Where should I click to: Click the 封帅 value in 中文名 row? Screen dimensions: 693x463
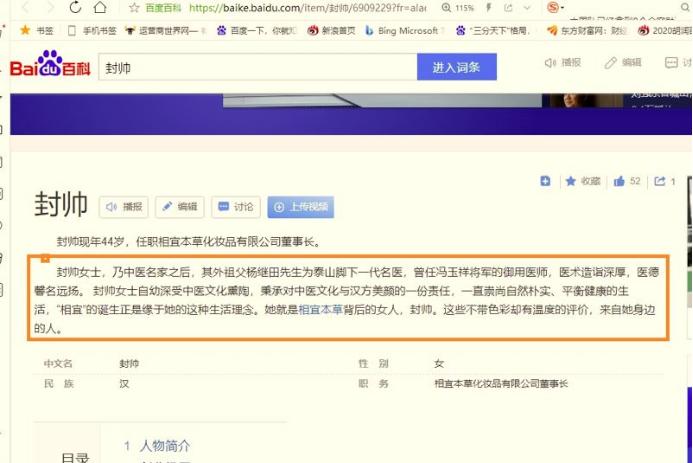click(x=129, y=364)
